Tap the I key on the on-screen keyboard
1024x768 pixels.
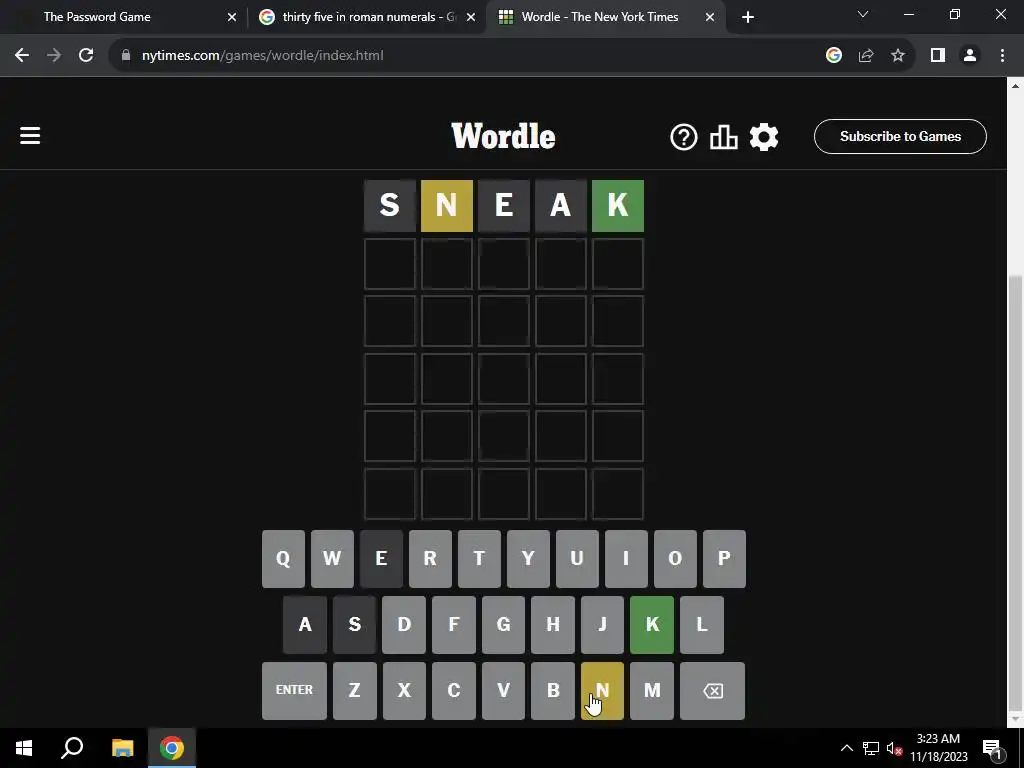click(x=626, y=559)
